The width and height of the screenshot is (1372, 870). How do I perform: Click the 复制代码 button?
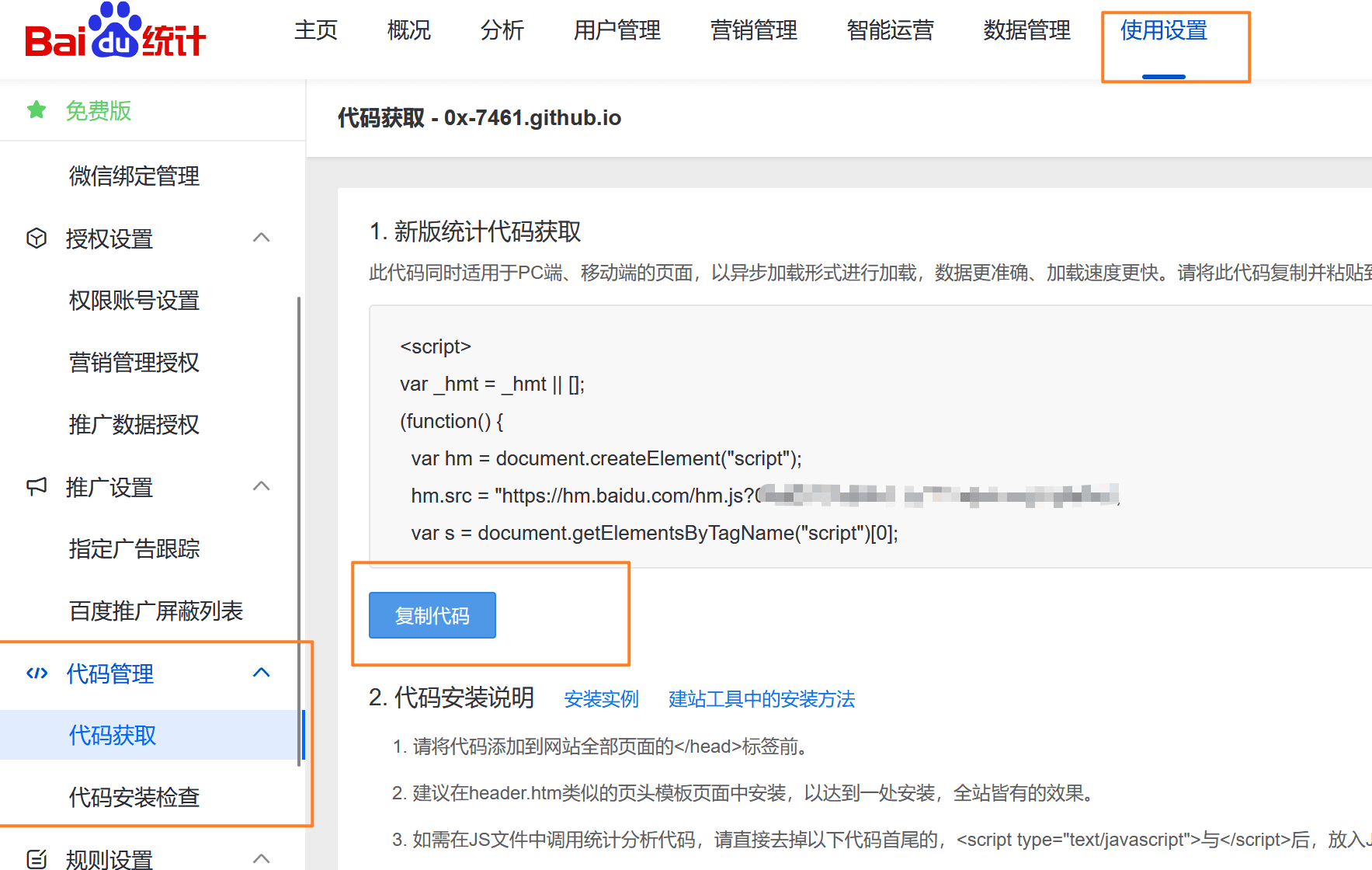tap(432, 615)
